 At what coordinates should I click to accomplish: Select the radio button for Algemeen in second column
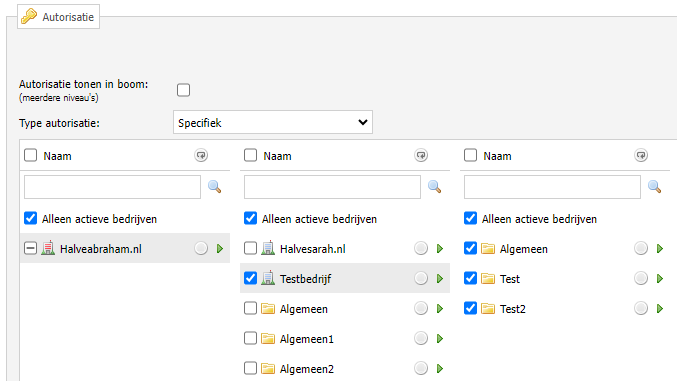pos(421,308)
